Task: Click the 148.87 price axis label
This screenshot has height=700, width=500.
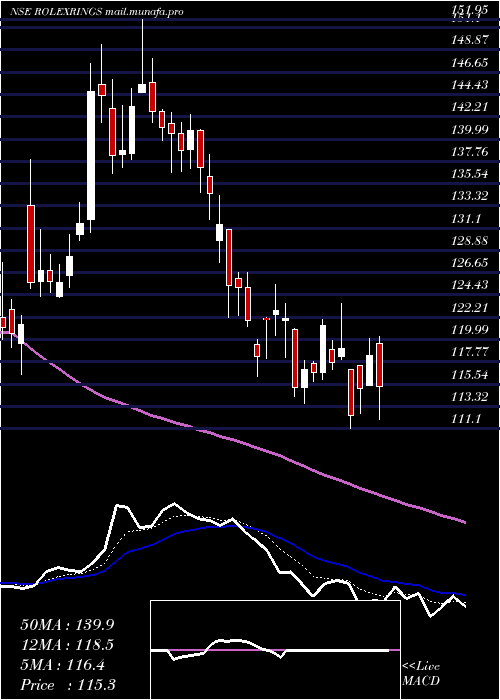Action: point(468,40)
